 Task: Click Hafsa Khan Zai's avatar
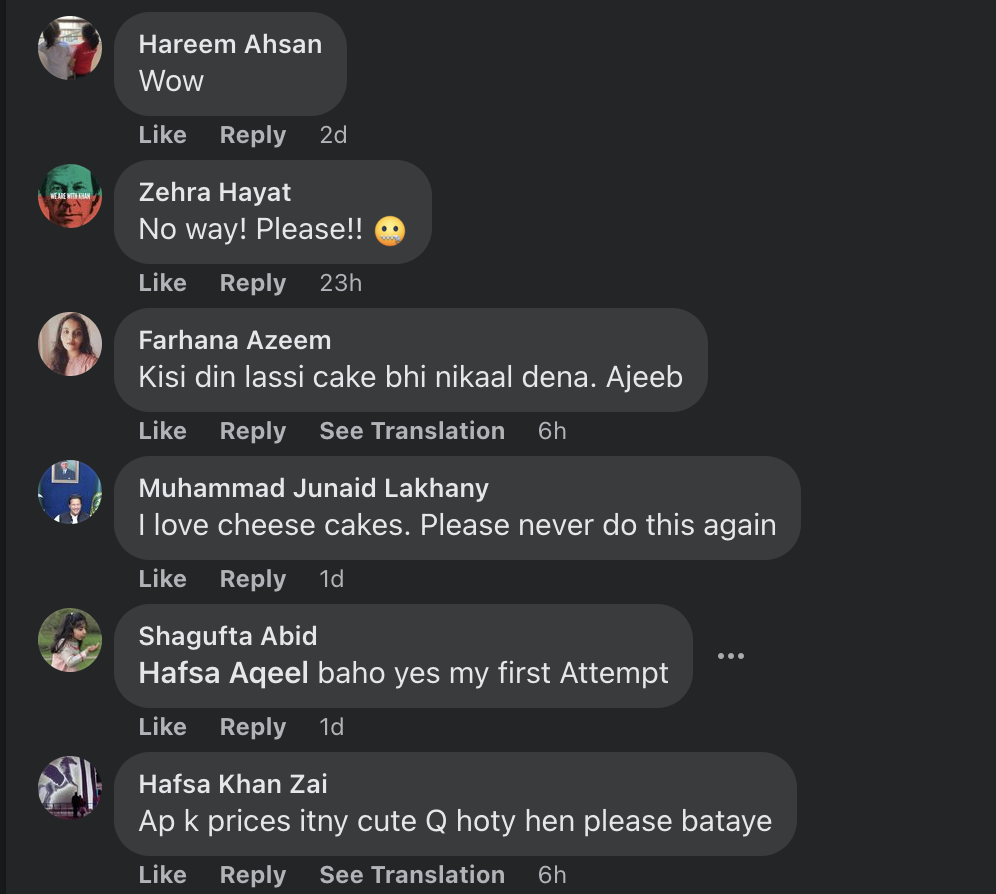click(70, 788)
